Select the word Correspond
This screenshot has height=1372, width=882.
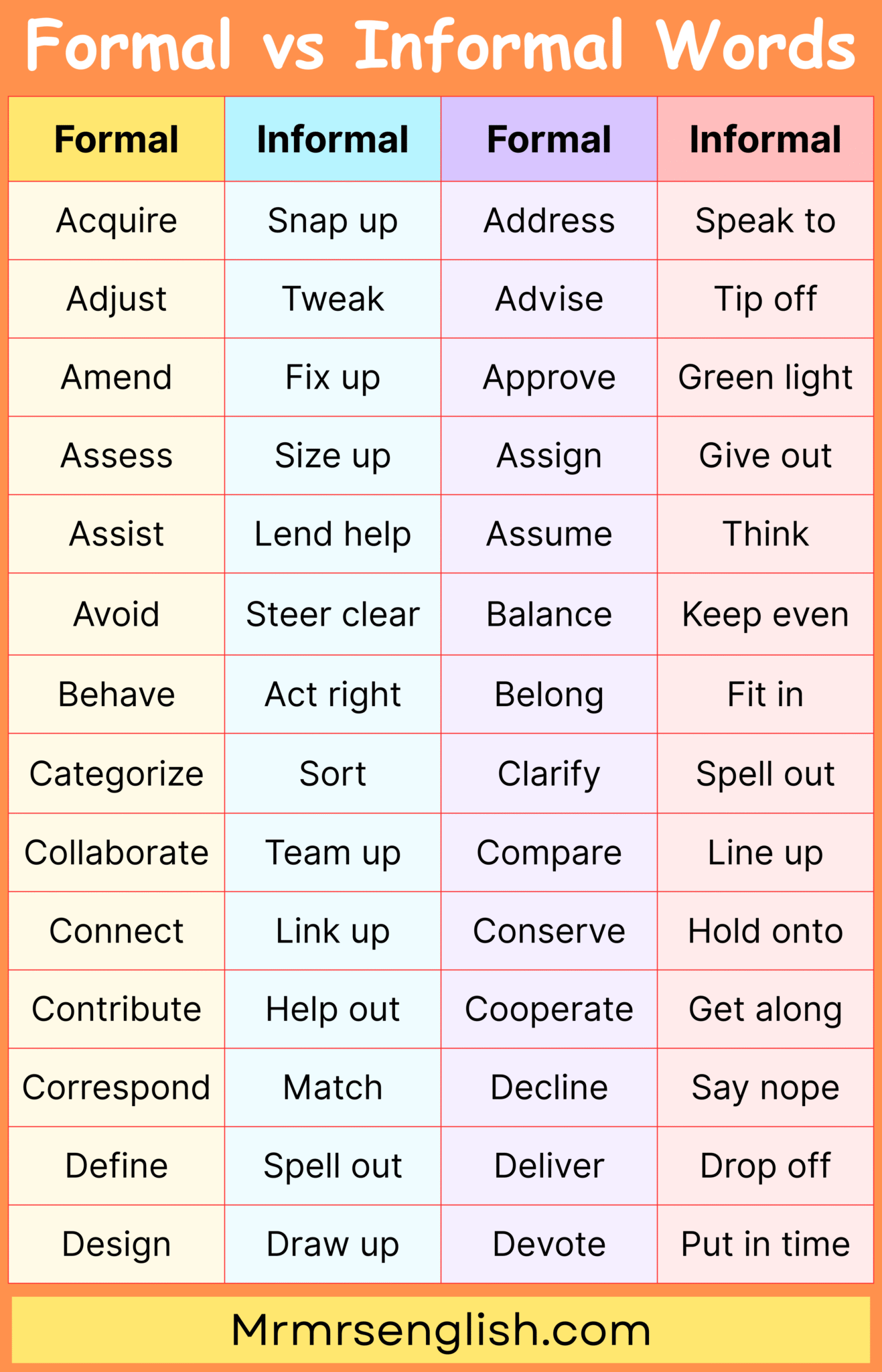tap(117, 1088)
